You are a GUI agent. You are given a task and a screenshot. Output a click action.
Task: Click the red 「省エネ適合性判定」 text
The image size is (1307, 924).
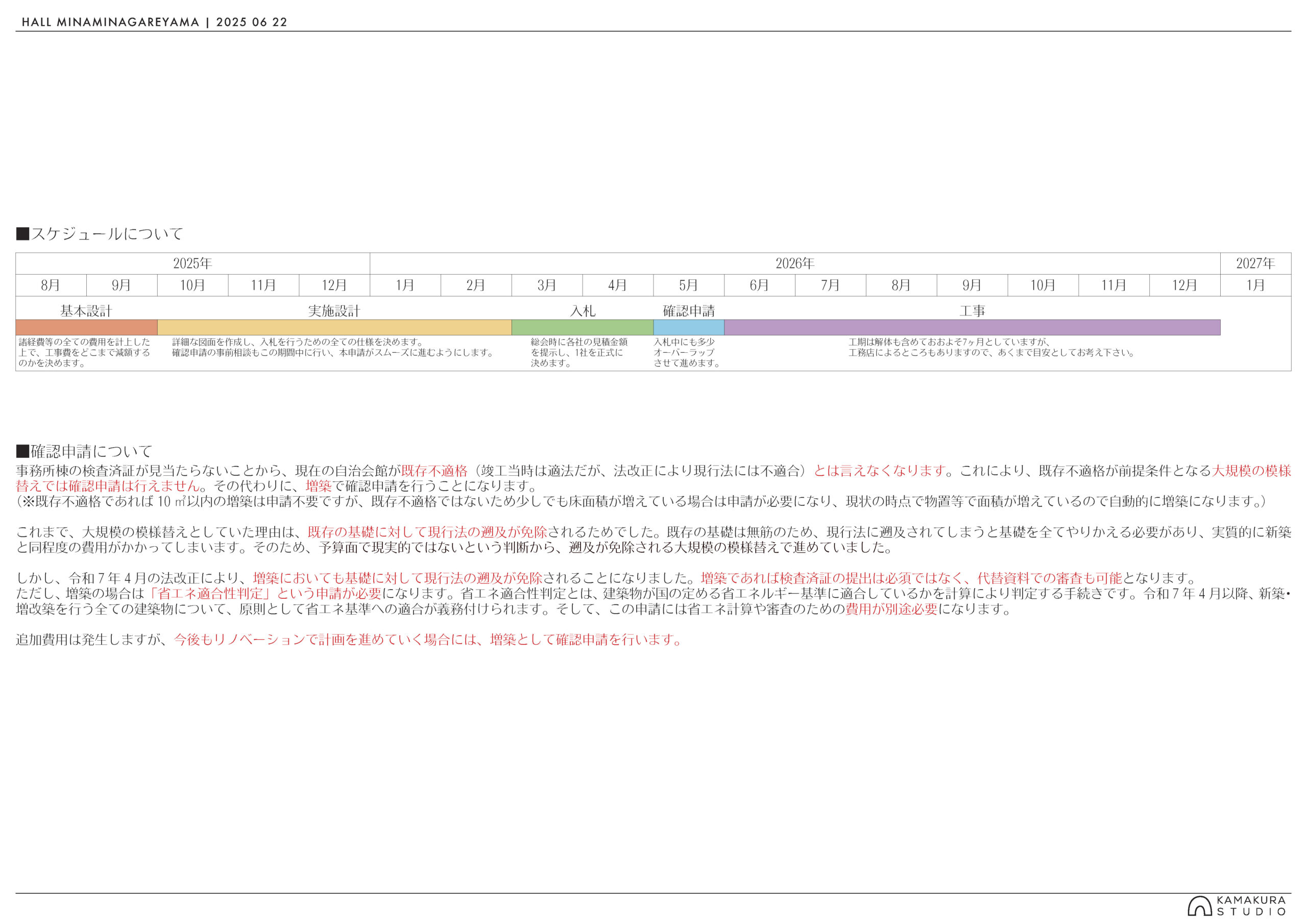(x=209, y=593)
